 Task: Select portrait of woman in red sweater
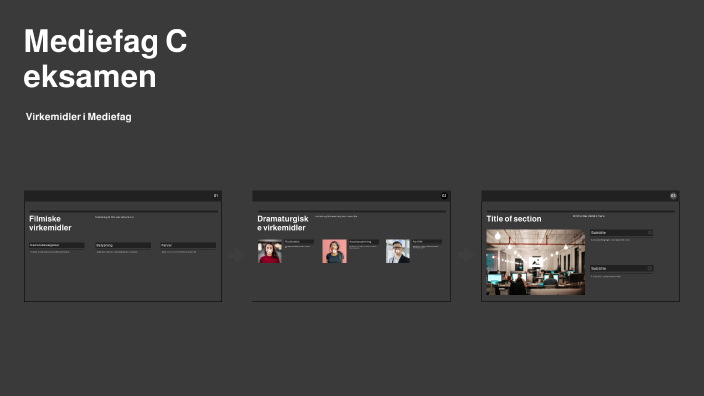(x=270, y=251)
